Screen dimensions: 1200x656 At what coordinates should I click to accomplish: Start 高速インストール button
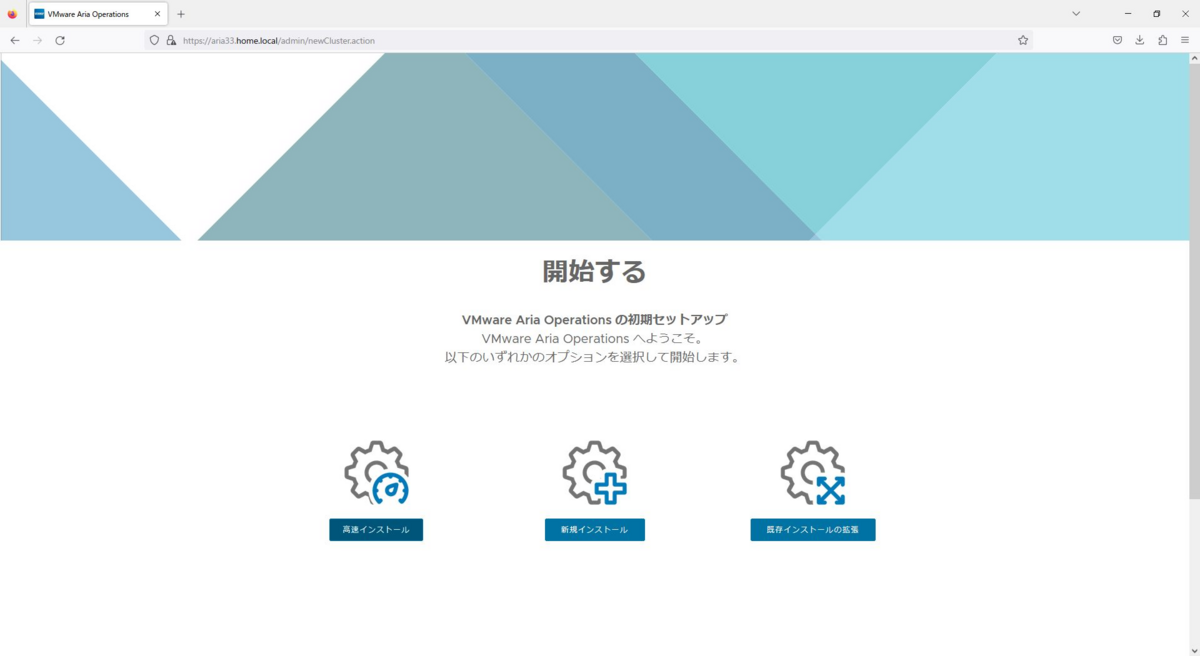pyautogui.click(x=376, y=530)
